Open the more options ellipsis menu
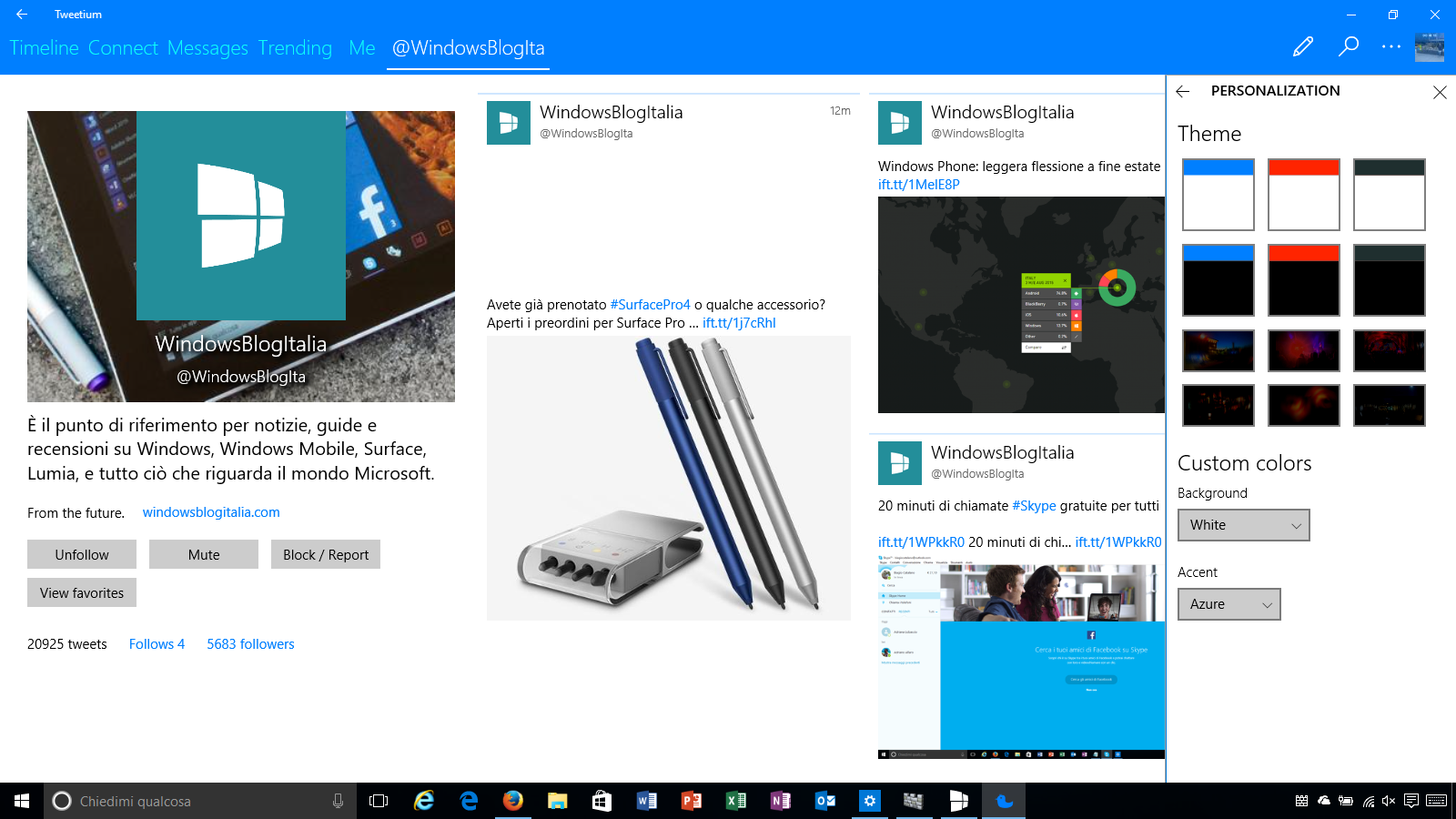The image size is (1456, 819). point(1391,46)
